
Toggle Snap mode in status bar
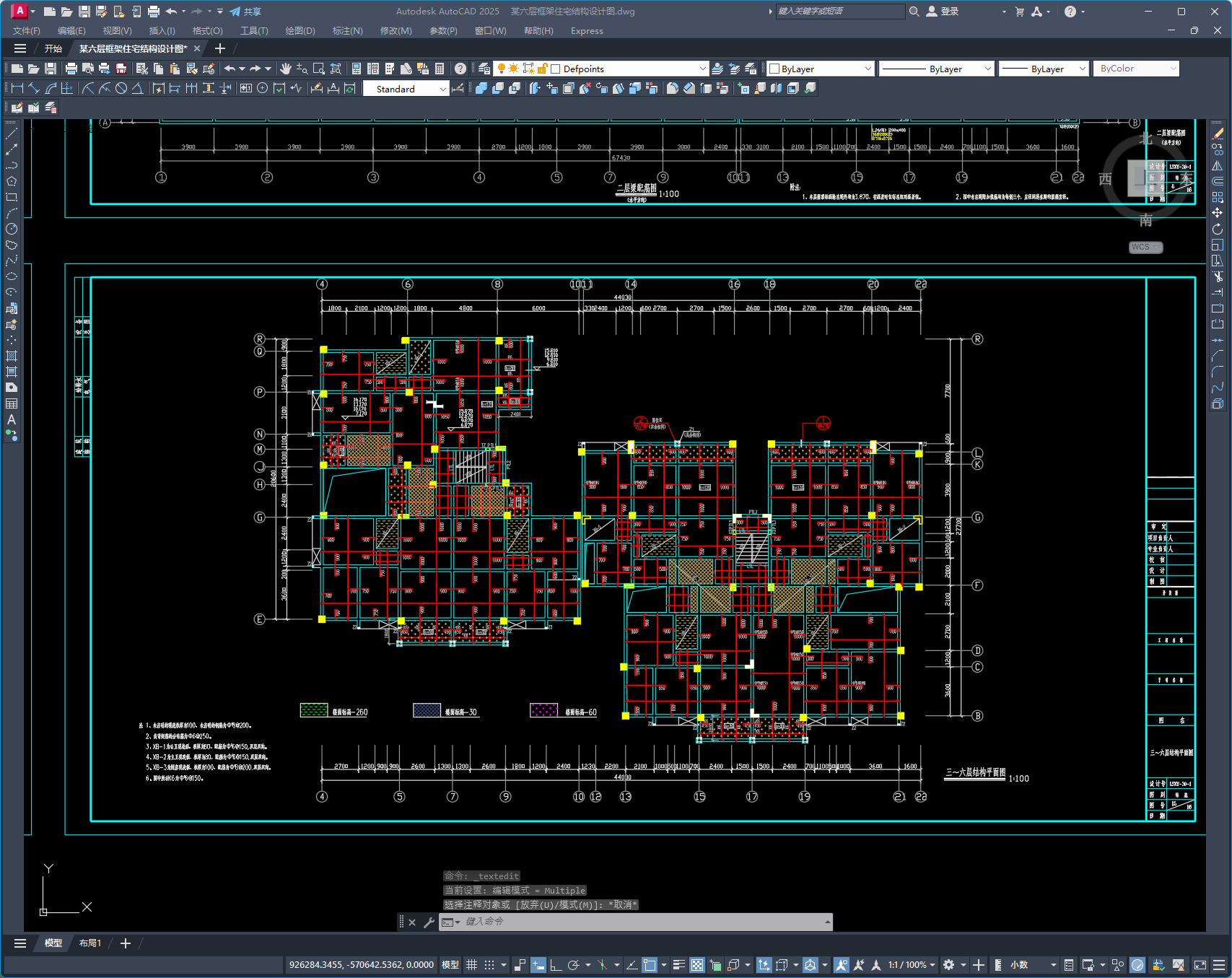click(489, 965)
